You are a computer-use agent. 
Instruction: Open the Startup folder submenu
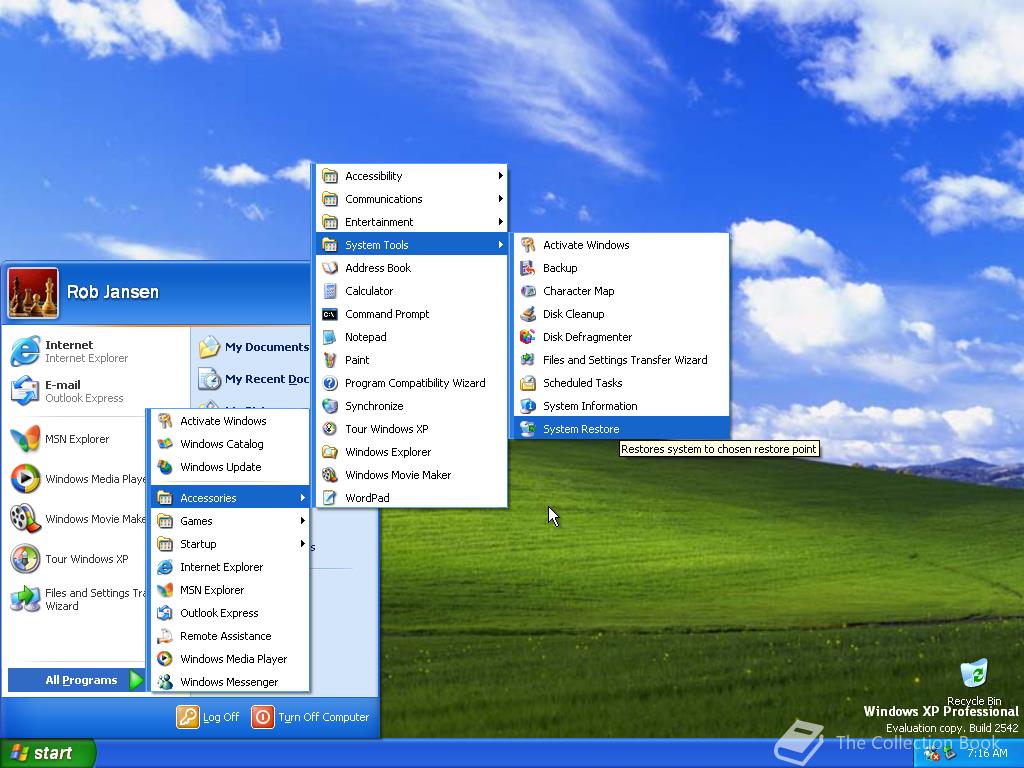tap(196, 544)
